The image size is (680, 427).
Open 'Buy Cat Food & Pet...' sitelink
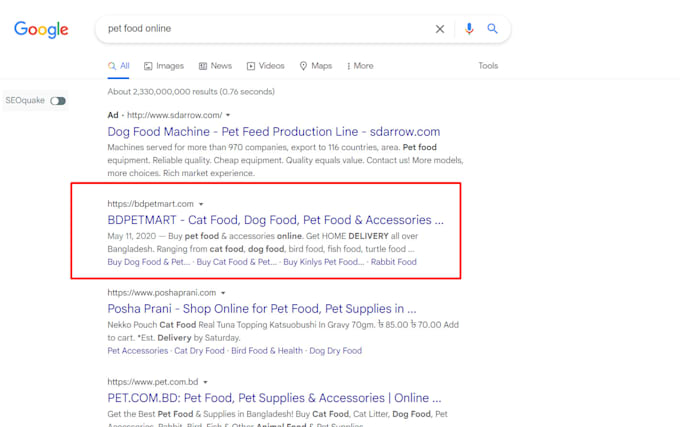[x=236, y=262]
